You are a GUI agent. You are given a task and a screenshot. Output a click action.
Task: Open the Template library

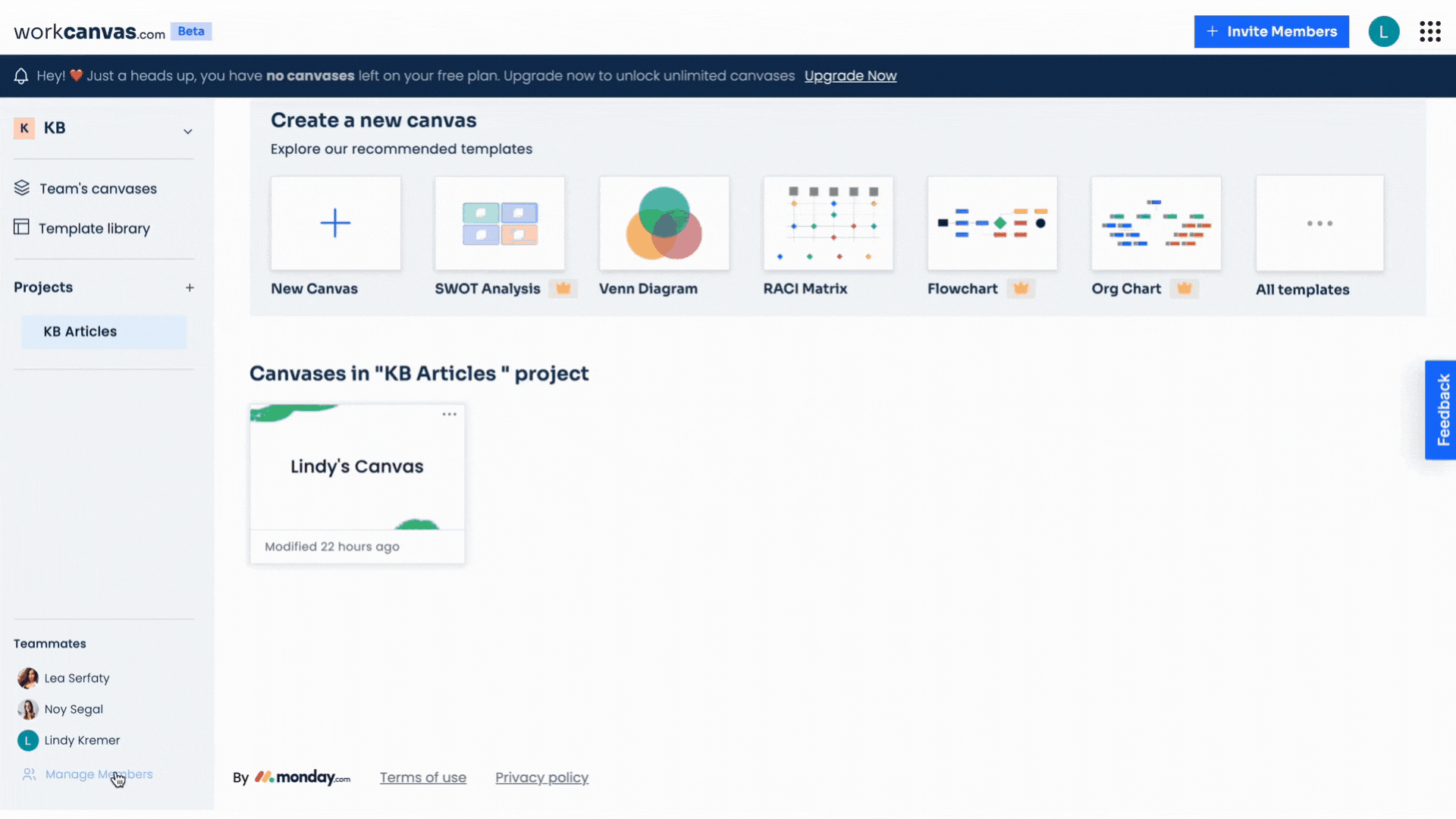[95, 227]
